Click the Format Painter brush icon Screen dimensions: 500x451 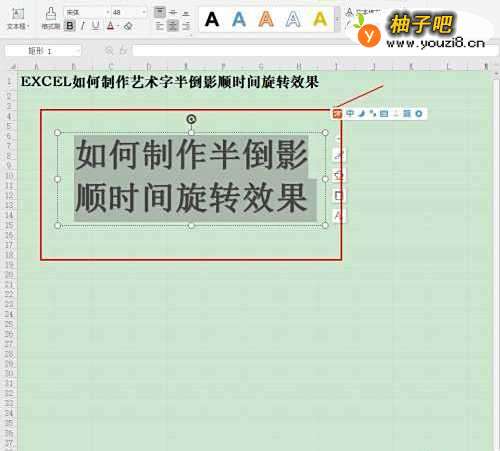[51, 14]
